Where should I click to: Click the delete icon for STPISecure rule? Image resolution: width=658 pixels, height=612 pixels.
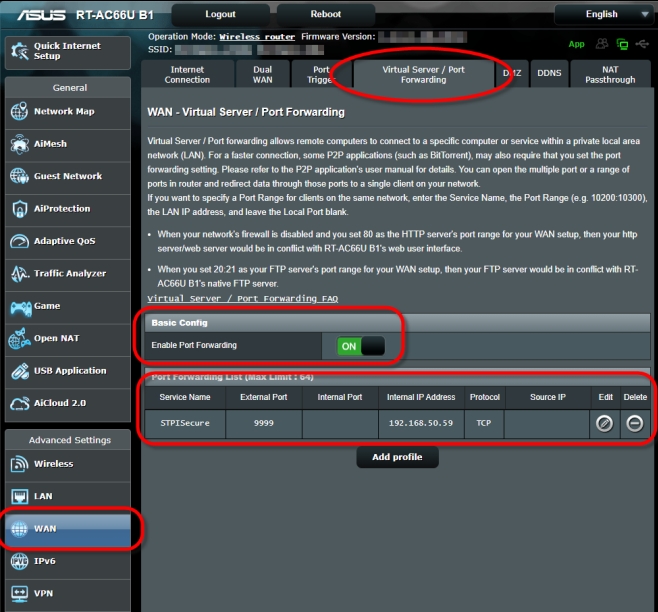click(634, 424)
